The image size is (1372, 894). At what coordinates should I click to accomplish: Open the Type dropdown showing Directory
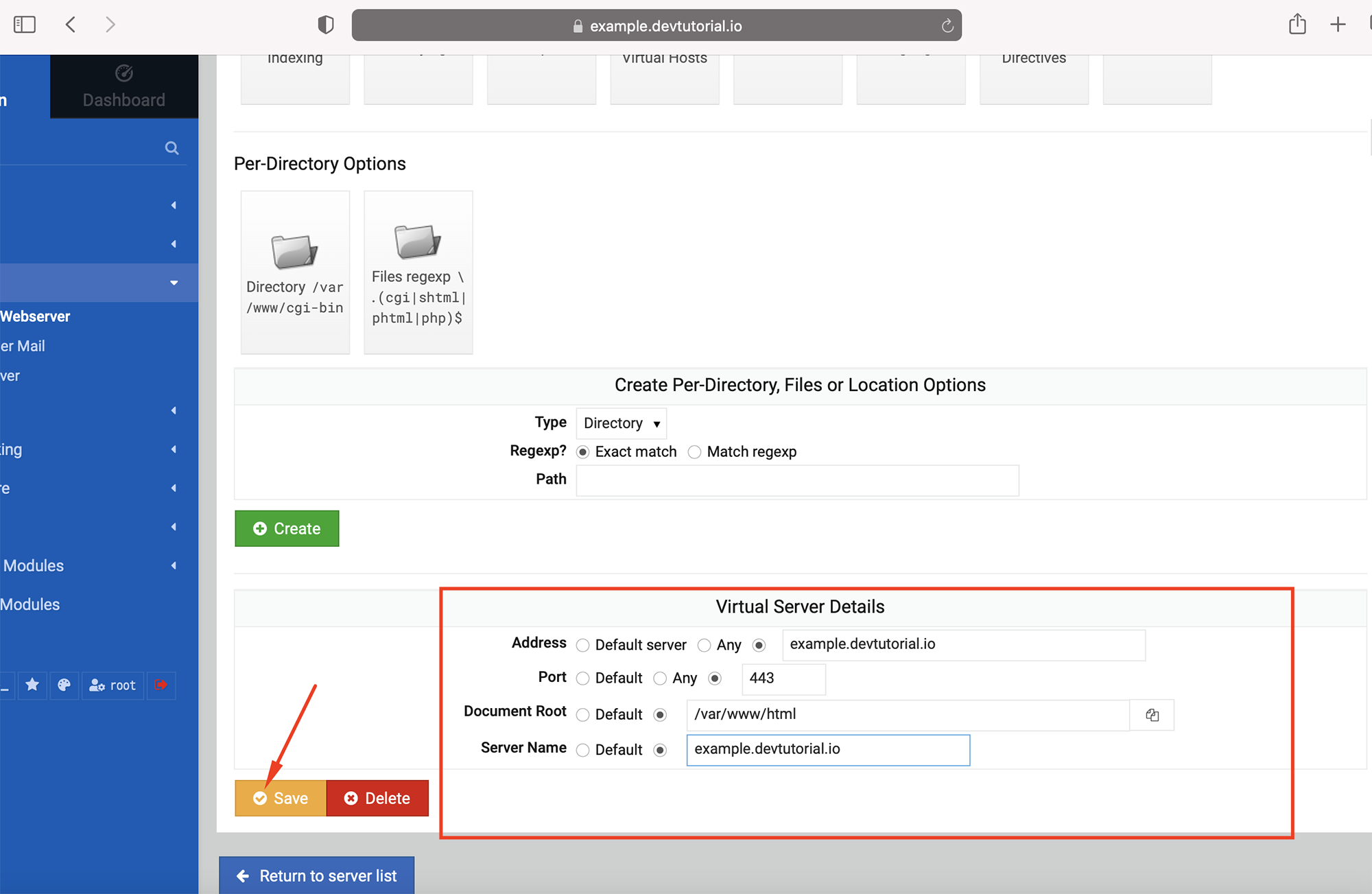(620, 423)
